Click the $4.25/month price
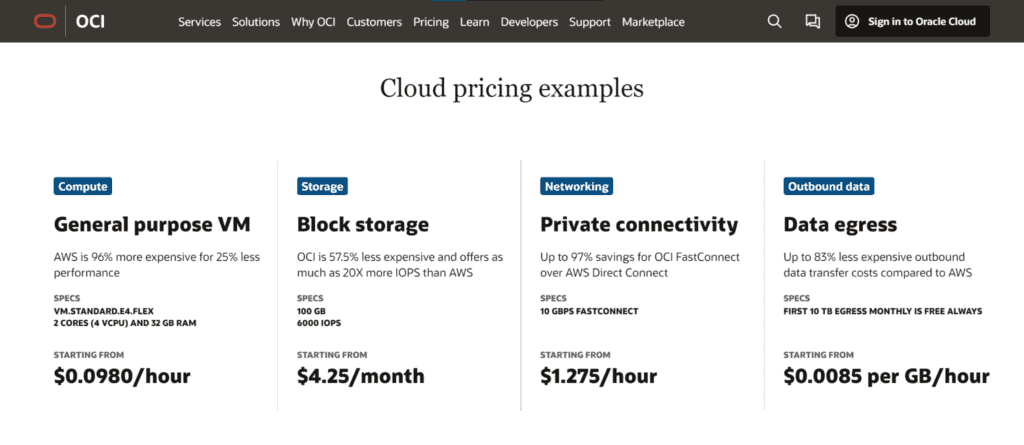This screenshot has width=1024, height=445. 360,376
